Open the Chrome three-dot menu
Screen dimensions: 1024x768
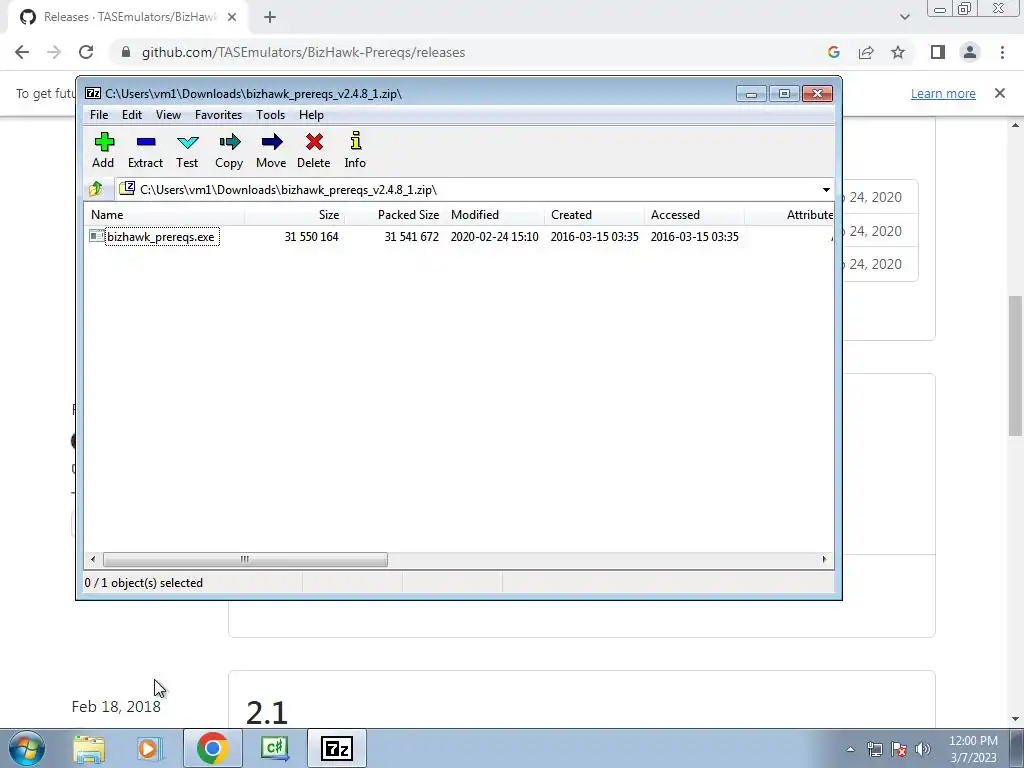click(1002, 52)
